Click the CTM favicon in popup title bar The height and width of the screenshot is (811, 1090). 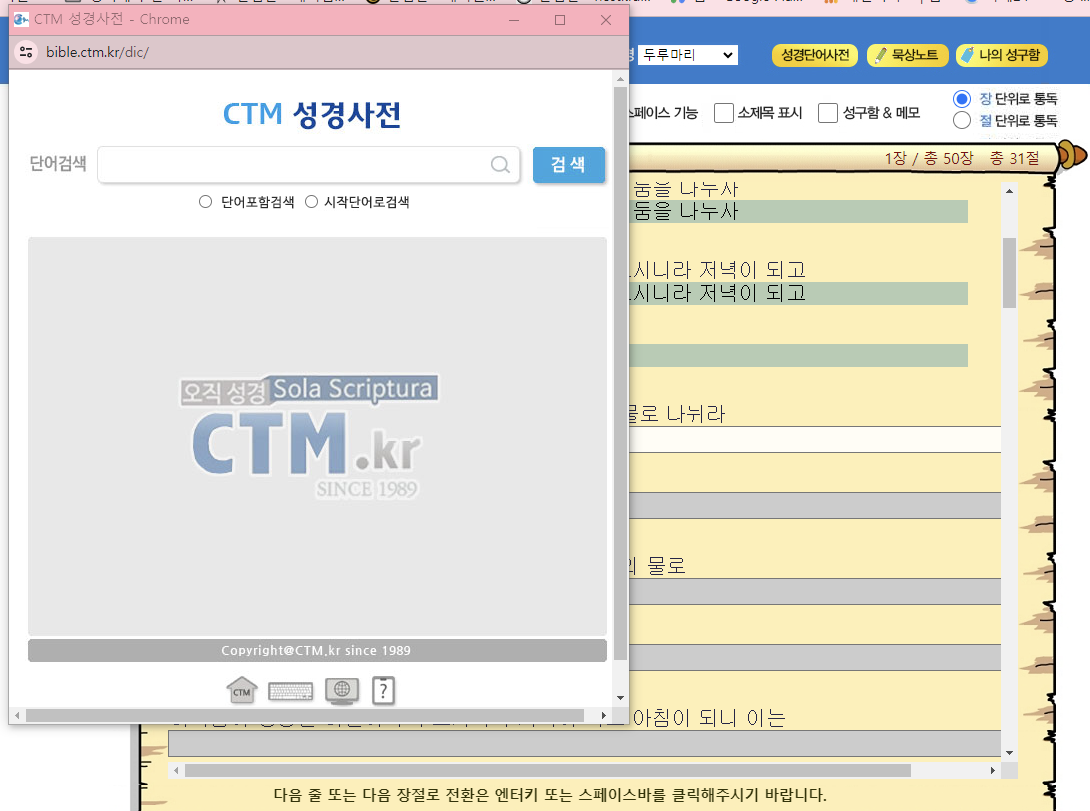pos(22,19)
